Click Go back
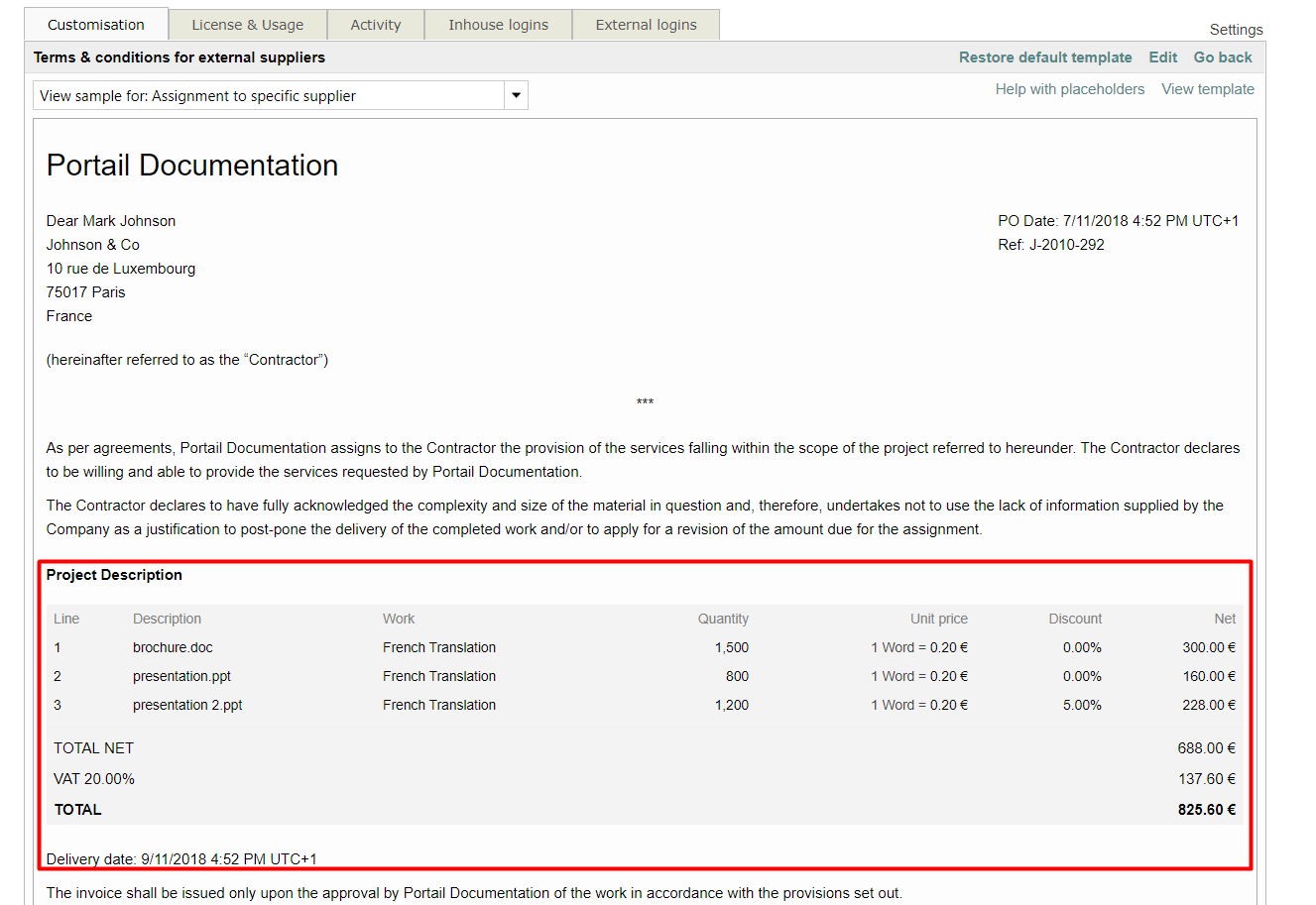The image size is (1316, 905). click(x=1222, y=57)
